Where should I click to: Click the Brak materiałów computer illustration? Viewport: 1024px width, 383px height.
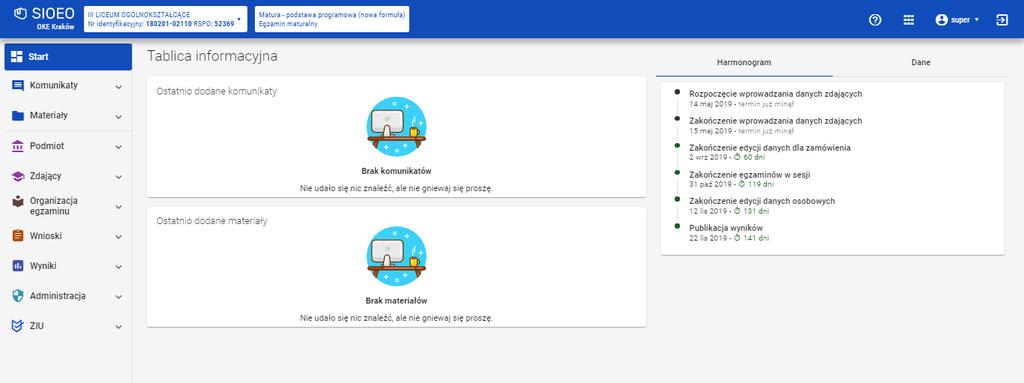[x=396, y=256]
